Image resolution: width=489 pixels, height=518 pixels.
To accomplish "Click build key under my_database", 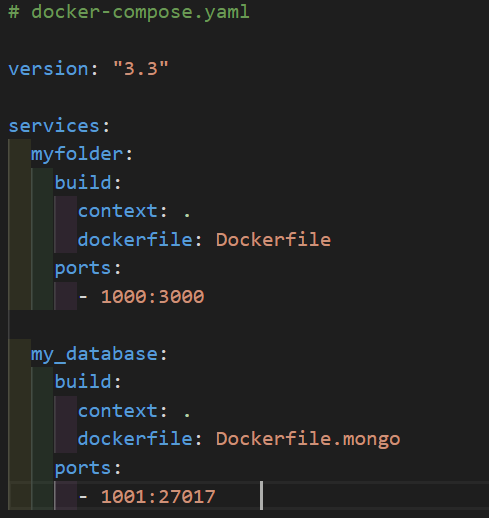I will (x=83, y=382).
